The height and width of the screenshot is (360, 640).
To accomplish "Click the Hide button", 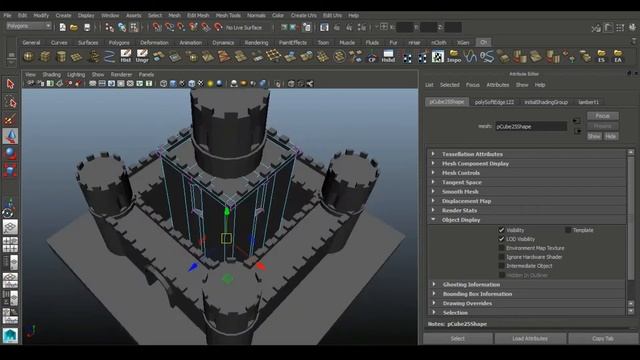I will point(611,136).
